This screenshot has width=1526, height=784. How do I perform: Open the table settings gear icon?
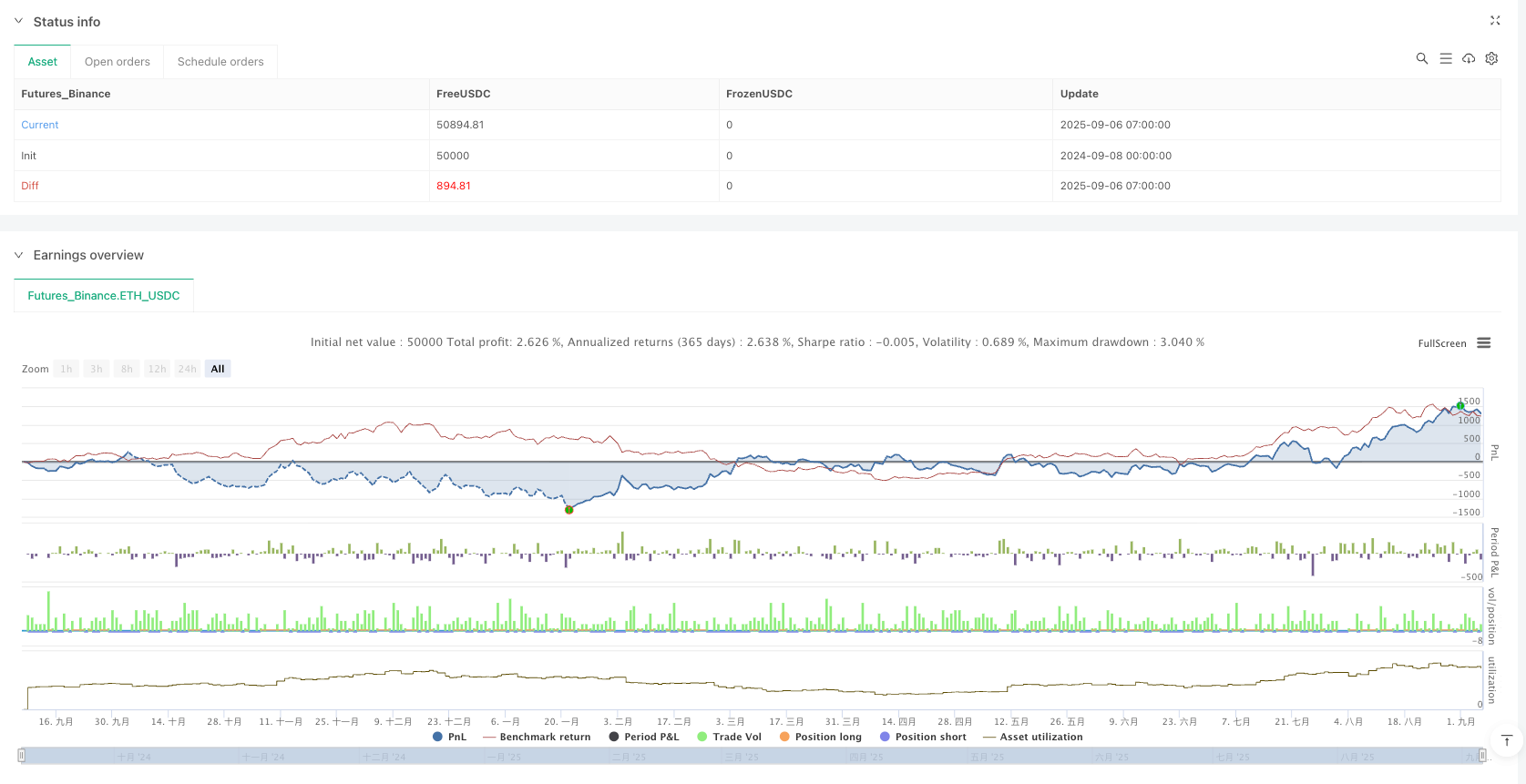click(1491, 58)
